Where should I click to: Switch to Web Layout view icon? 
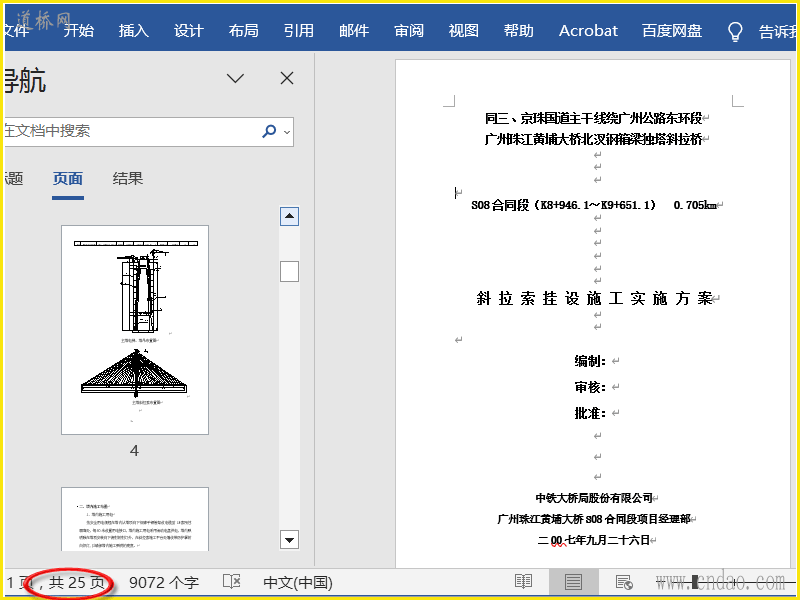pos(624,581)
